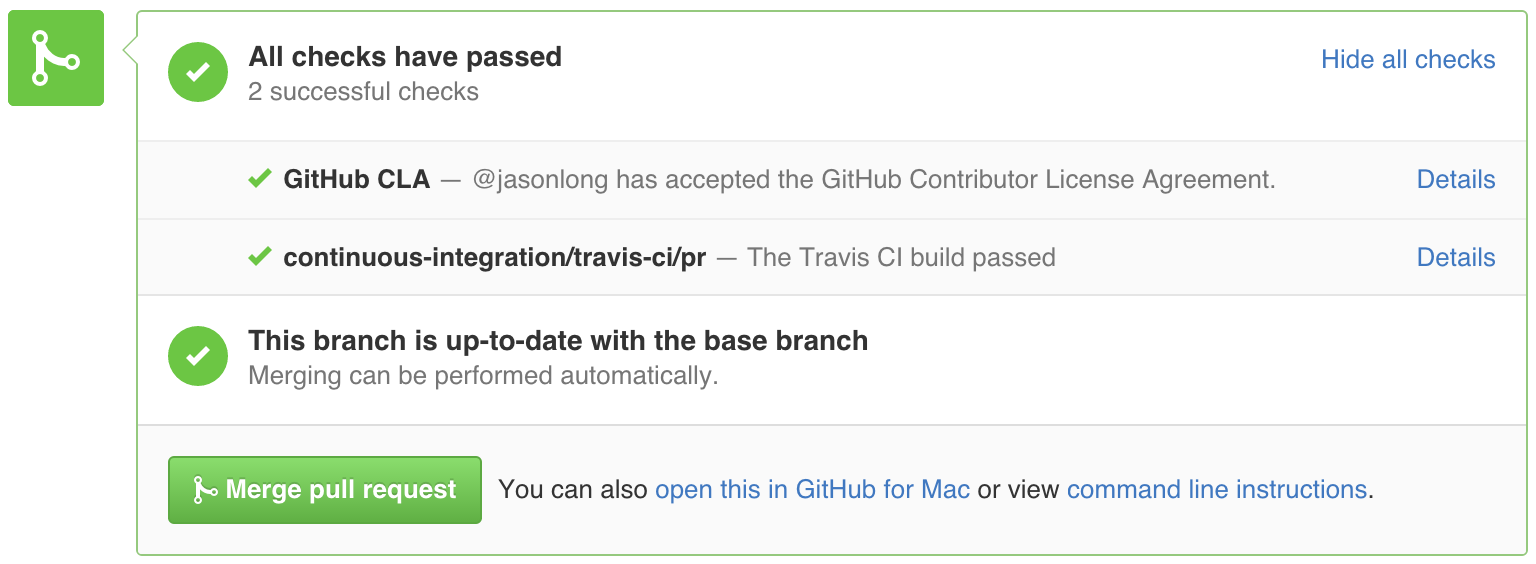The image size is (1536, 564).
Task: Click the jasonlong accepted Contributor License Agreement text
Action: pyautogui.click(x=873, y=179)
